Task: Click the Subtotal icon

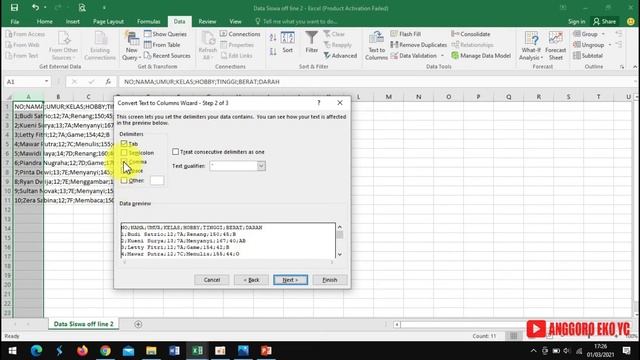Action: click(x=577, y=56)
